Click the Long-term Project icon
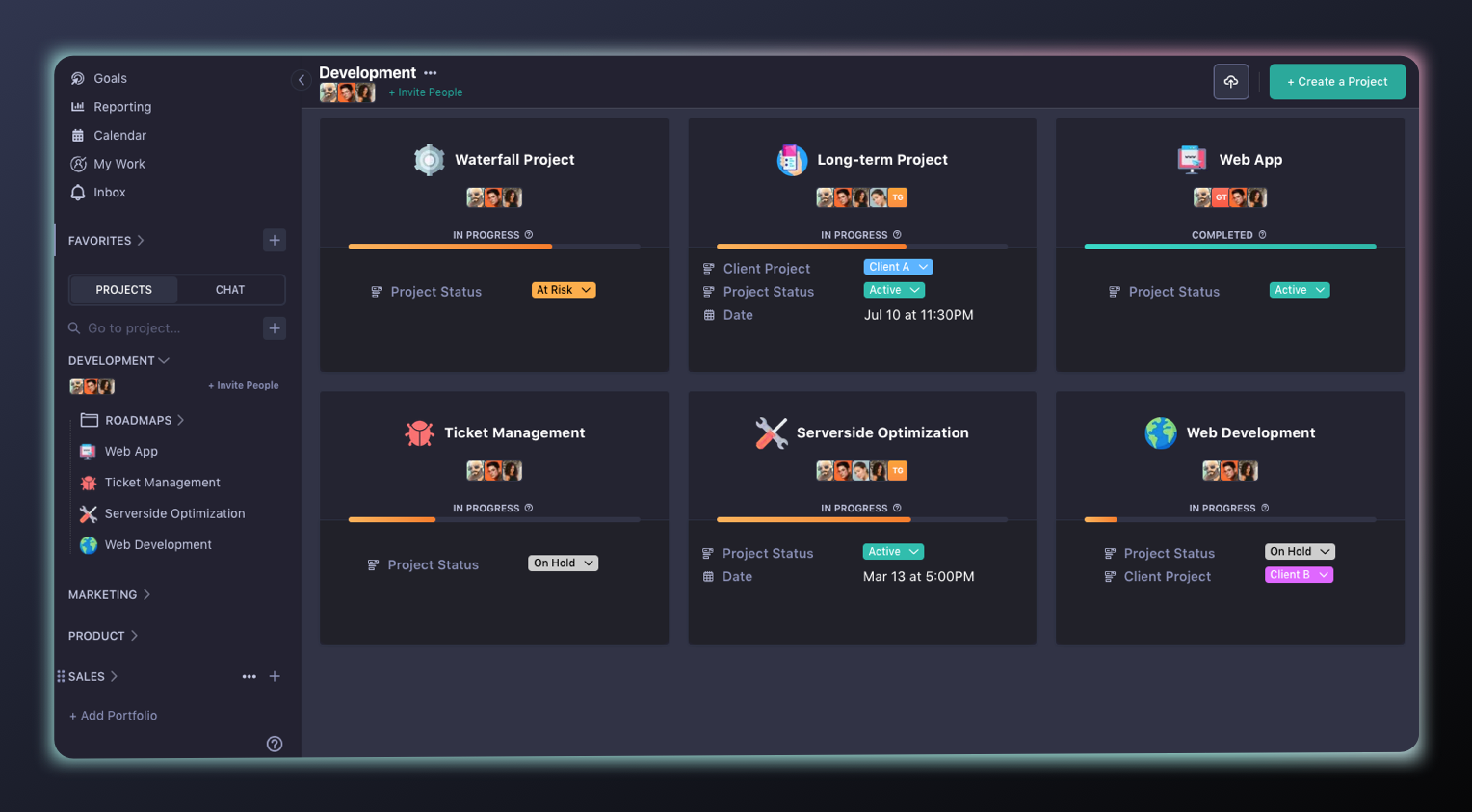This screenshot has height=812, width=1472. 792,160
